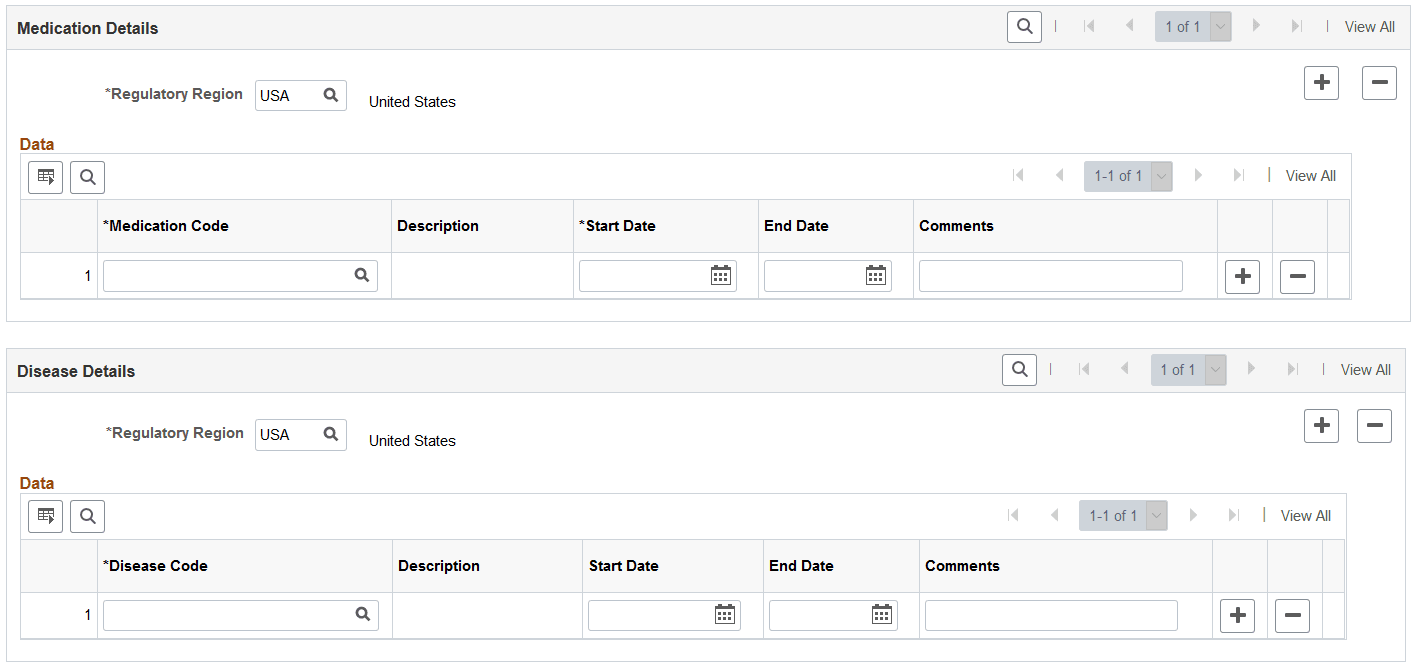Open the medication End Date calendar picker
The height and width of the screenshot is (671, 1415).
tap(875, 276)
